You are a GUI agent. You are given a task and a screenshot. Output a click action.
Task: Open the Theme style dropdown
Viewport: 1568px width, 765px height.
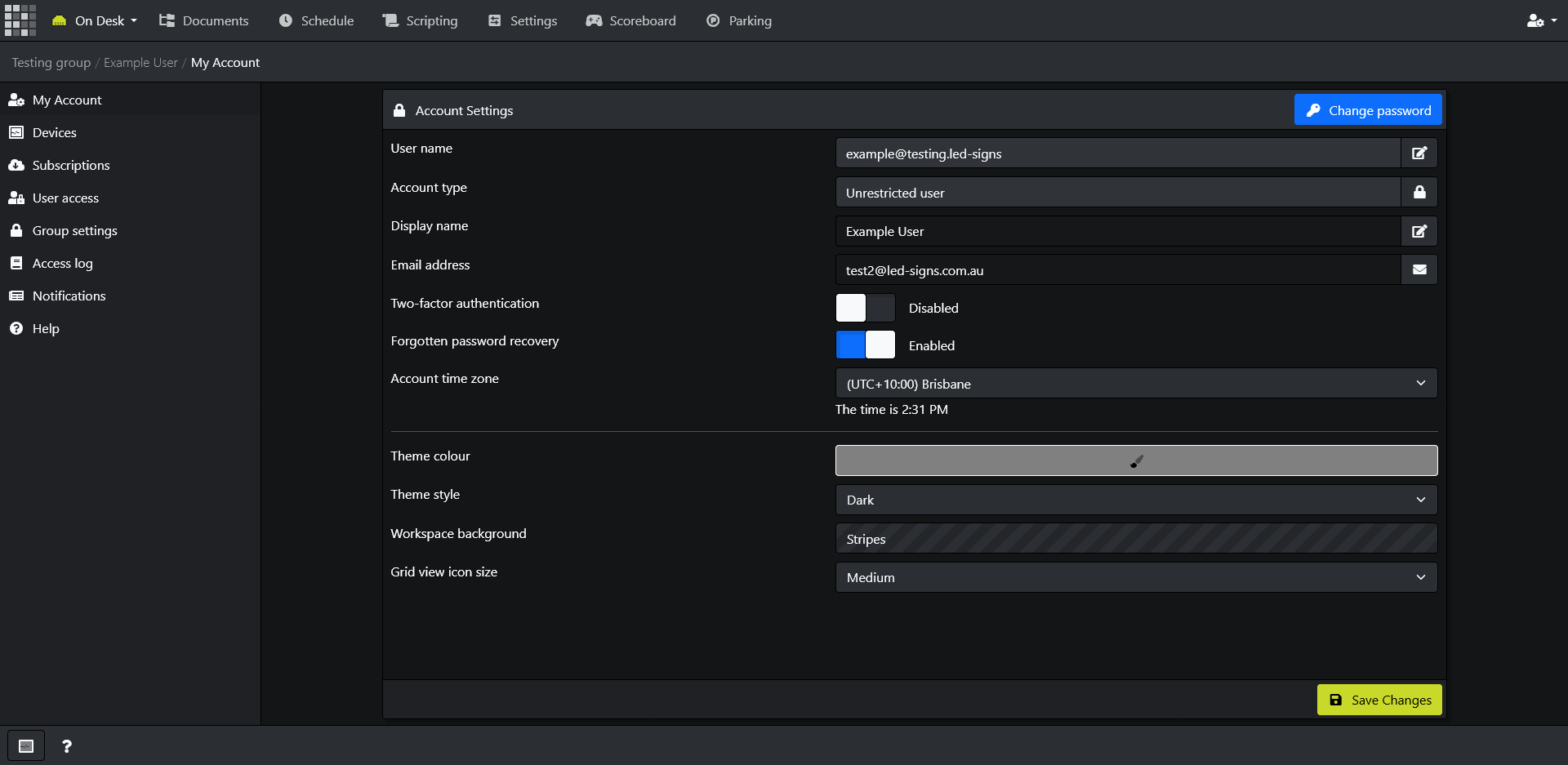1136,500
